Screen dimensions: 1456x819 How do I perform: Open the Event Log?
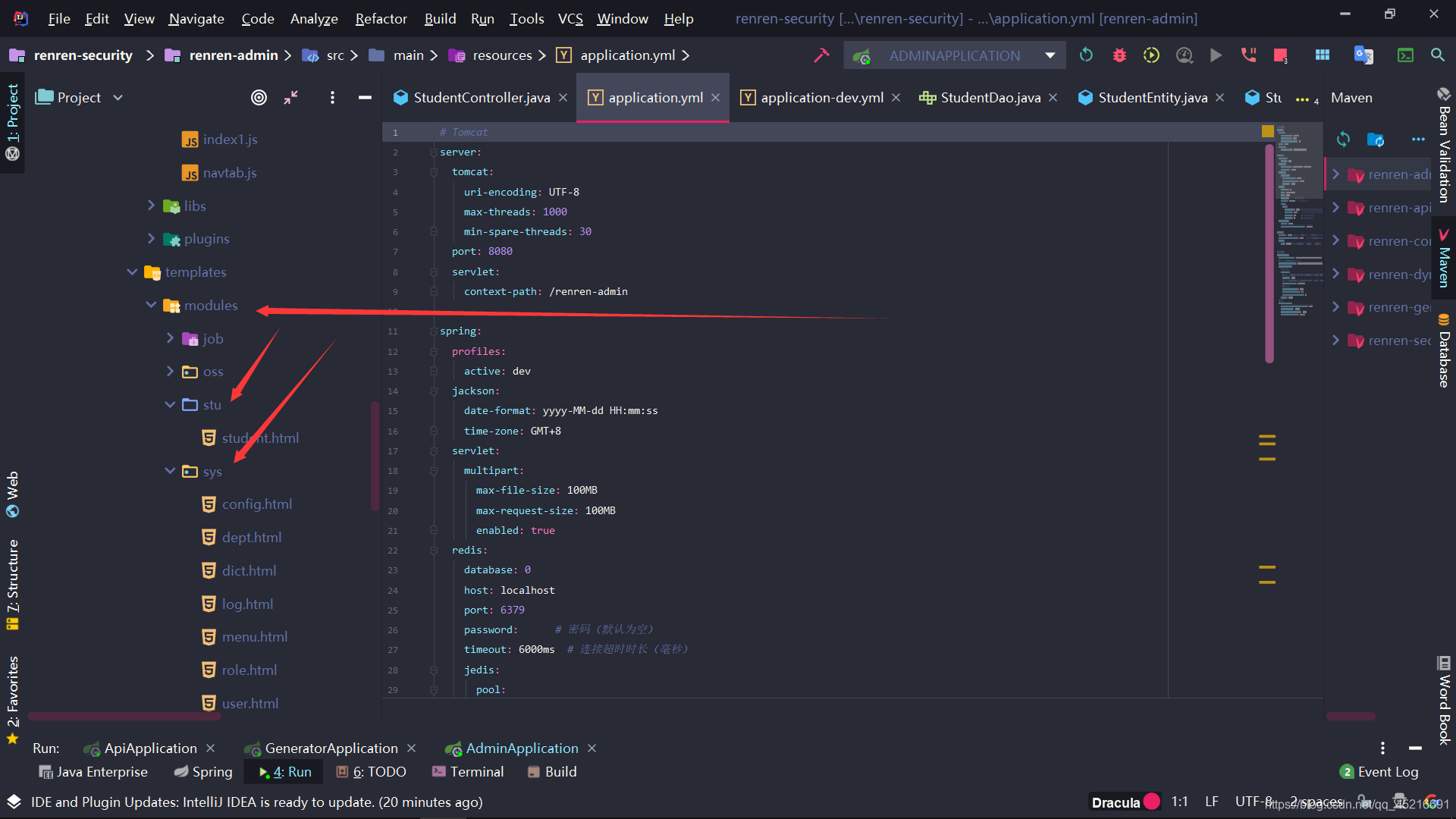(x=1379, y=772)
